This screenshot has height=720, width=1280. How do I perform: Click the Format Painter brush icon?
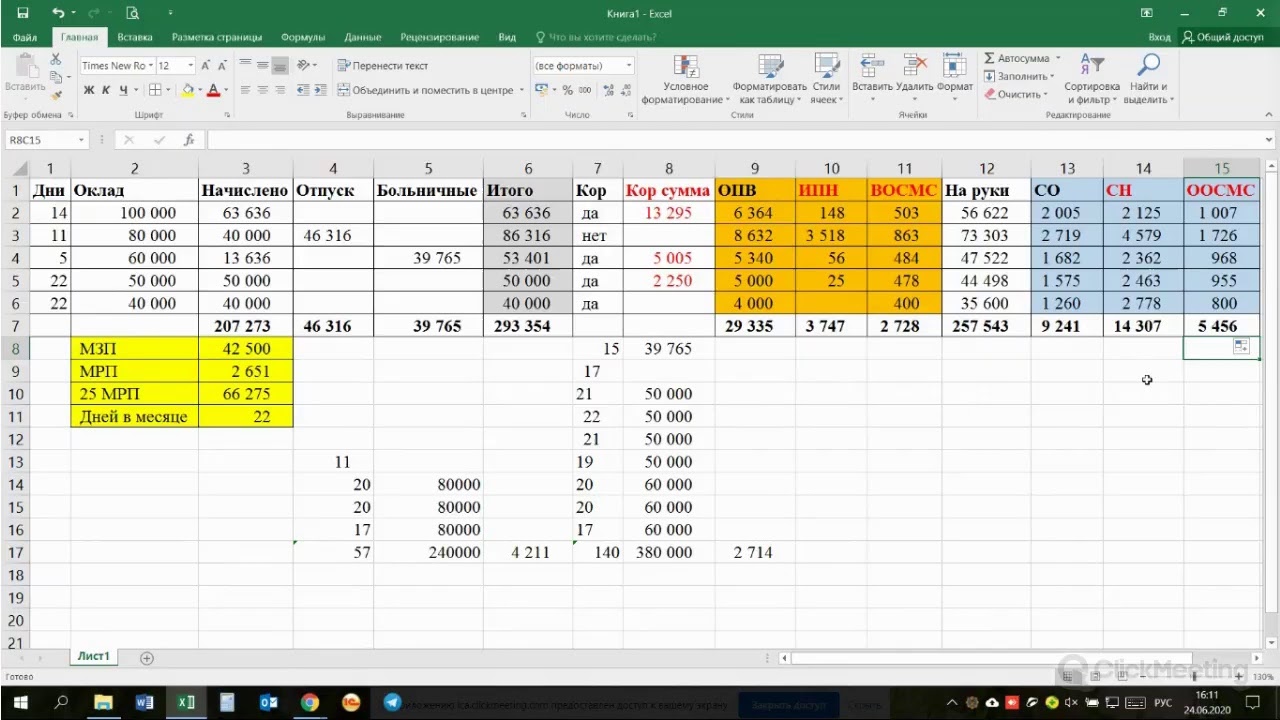pyautogui.click(x=57, y=95)
